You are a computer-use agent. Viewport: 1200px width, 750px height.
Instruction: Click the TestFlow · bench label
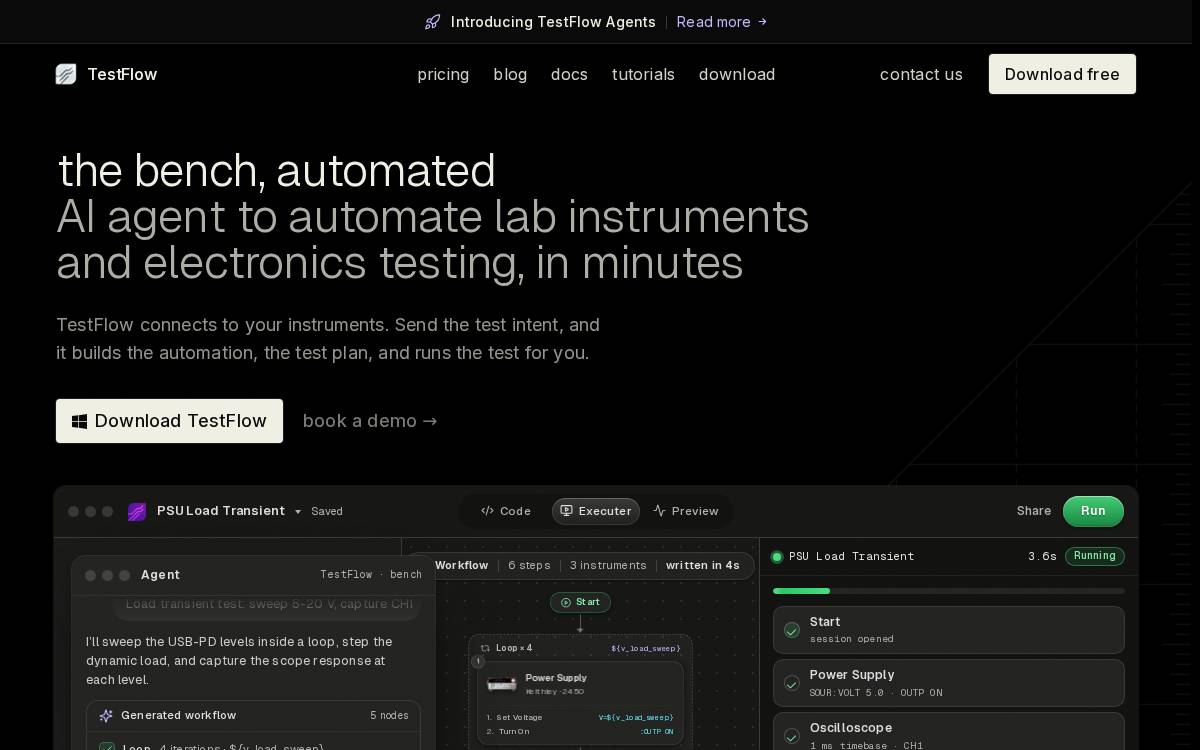(x=371, y=574)
